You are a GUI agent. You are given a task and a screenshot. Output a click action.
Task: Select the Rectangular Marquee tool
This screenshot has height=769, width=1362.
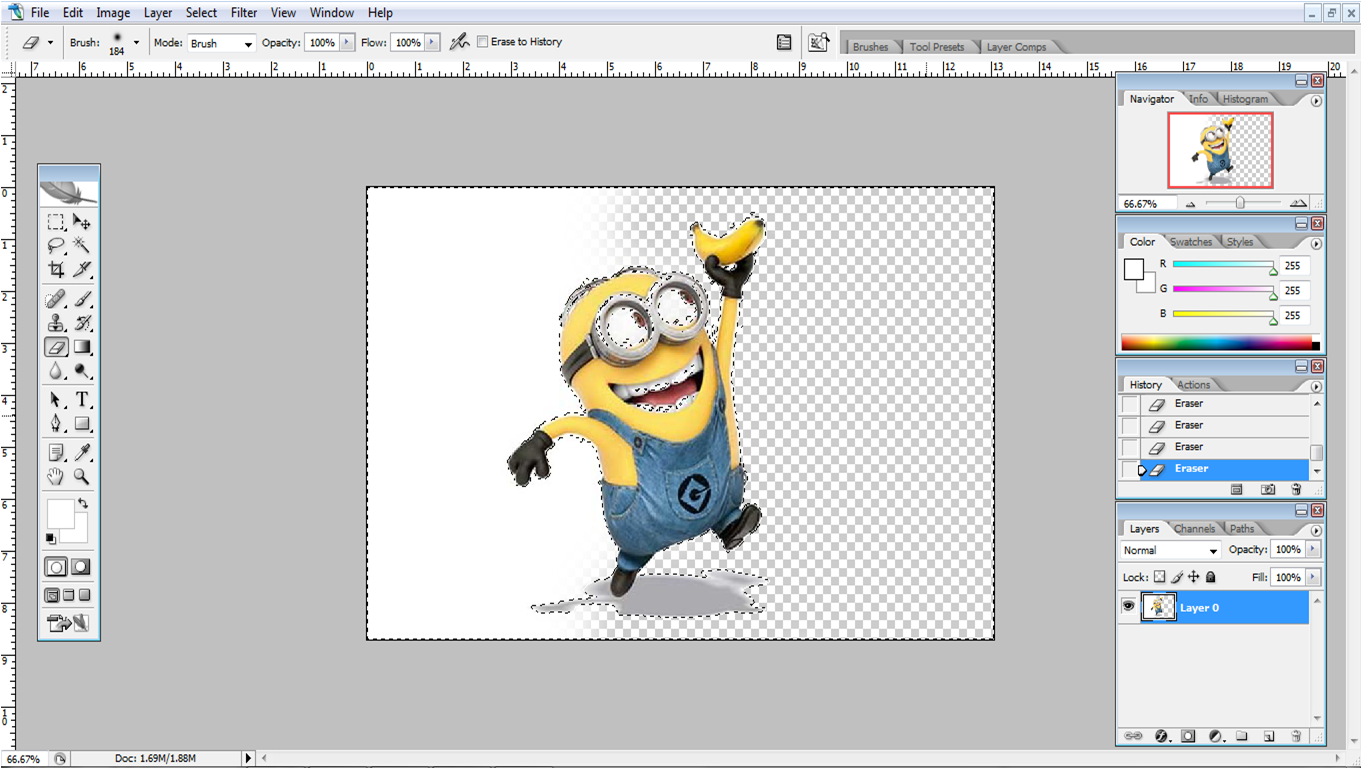coord(56,222)
